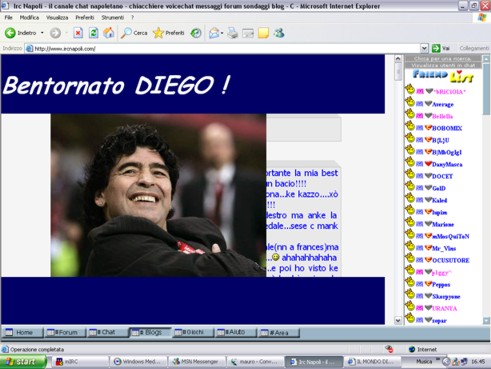Click the page's vertical scrollbar down arrow

(398, 320)
